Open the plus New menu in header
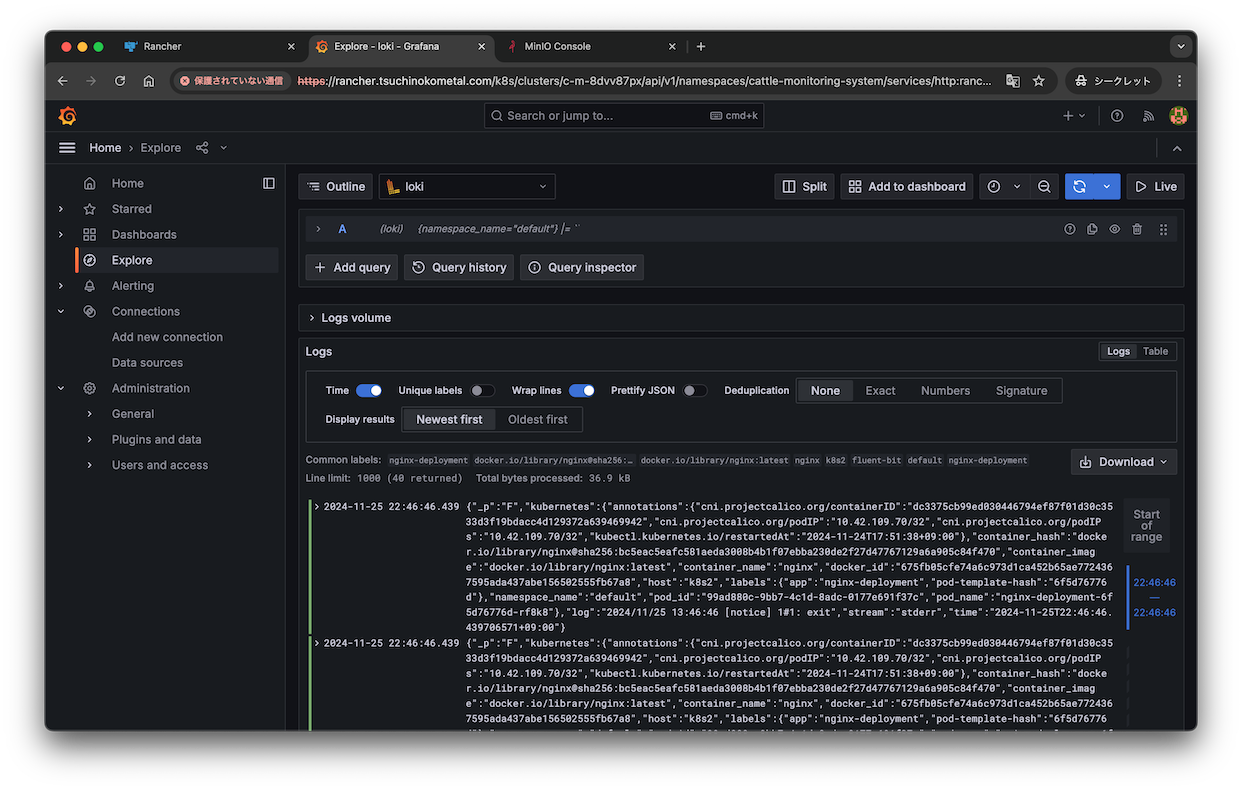This screenshot has height=790, width=1242. pyautogui.click(x=1074, y=116)
